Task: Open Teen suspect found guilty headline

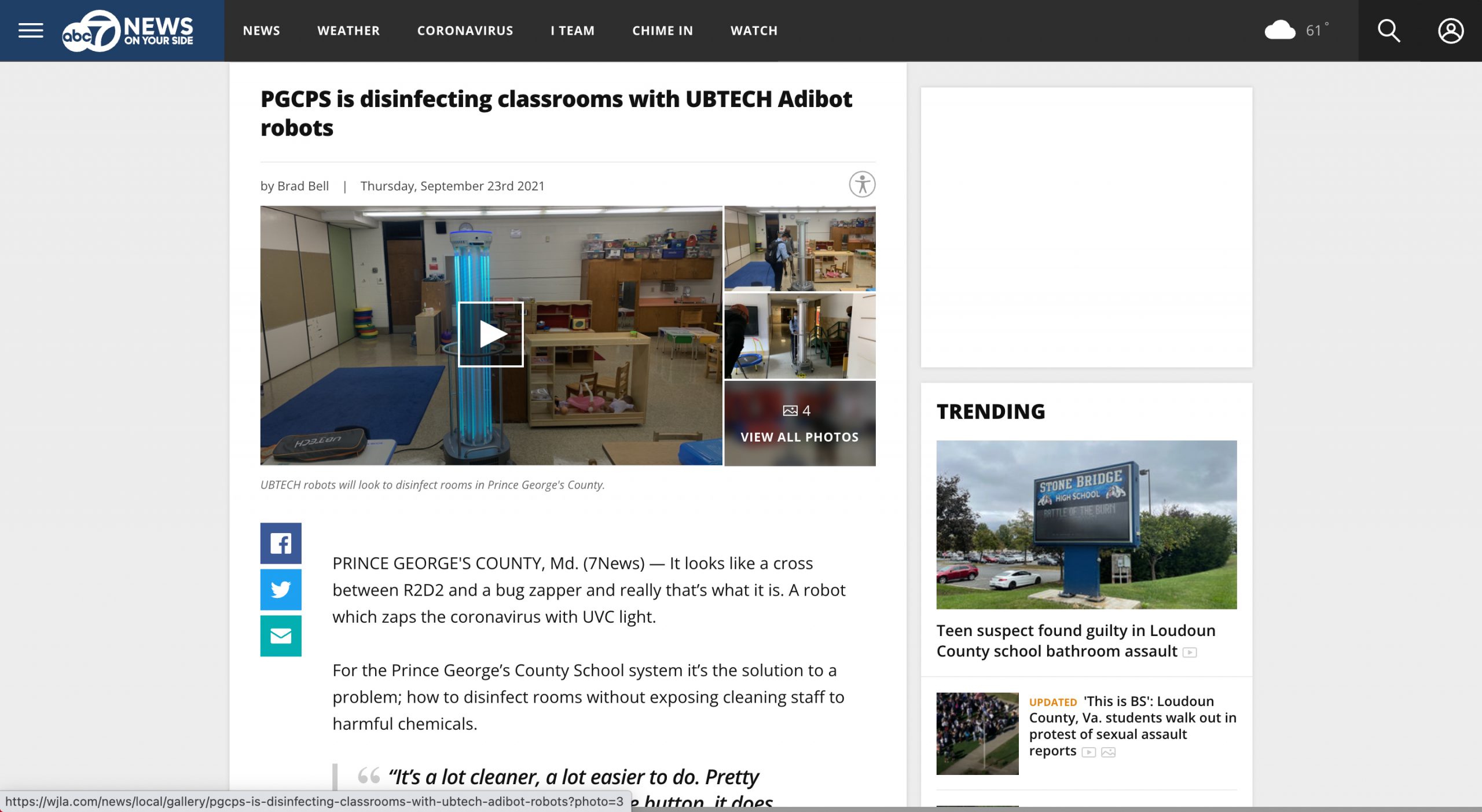Action: coord(1076,641)
